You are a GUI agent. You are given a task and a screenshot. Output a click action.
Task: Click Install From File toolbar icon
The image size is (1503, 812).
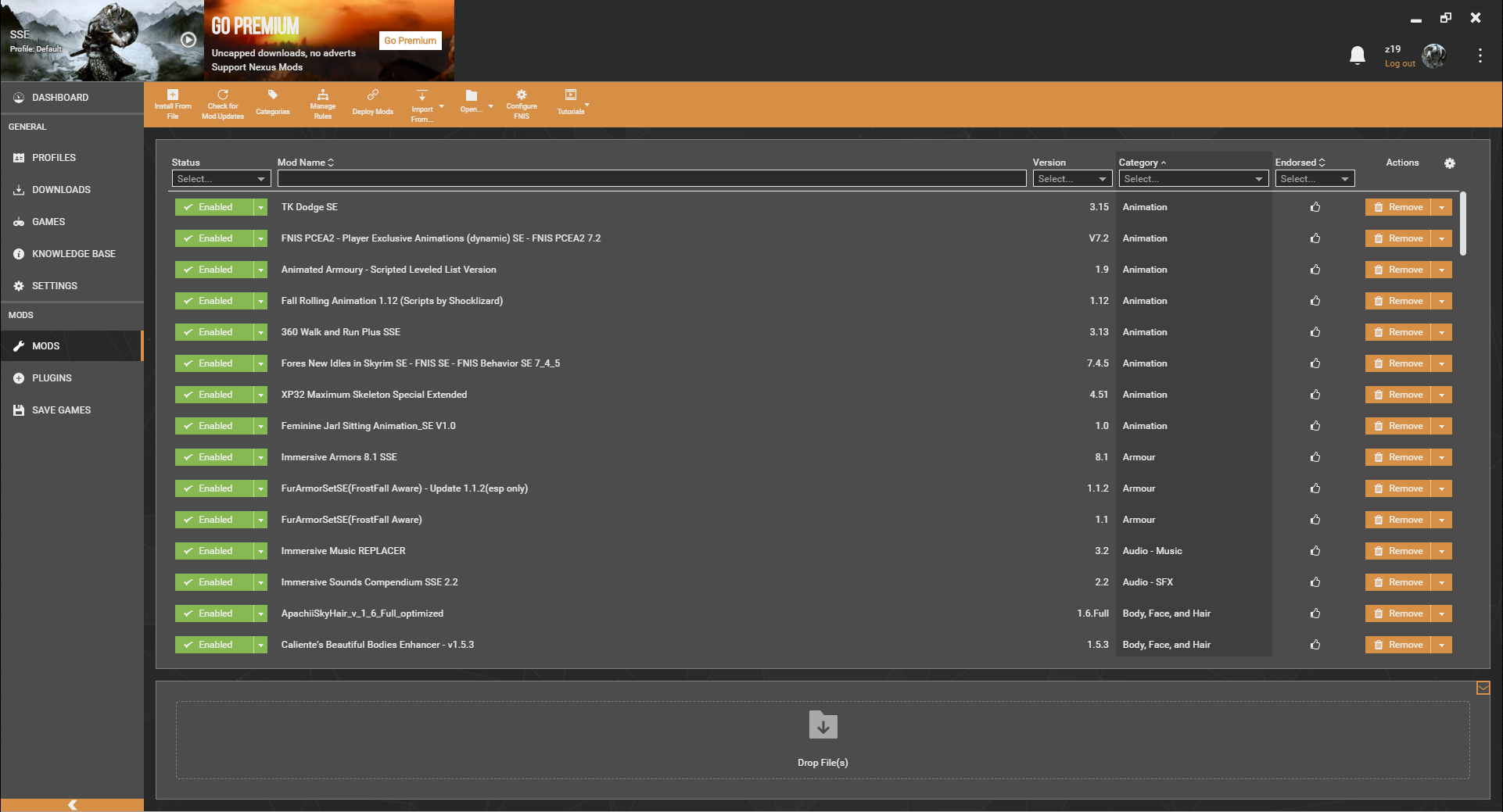[x=173, y=104]
